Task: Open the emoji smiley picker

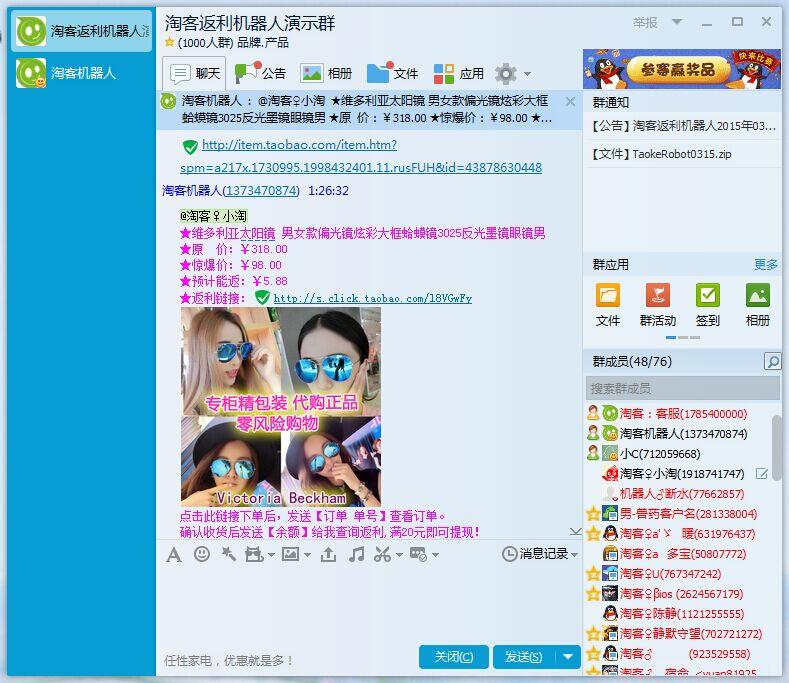Action: pyautogui.click(x=202, y=554)
